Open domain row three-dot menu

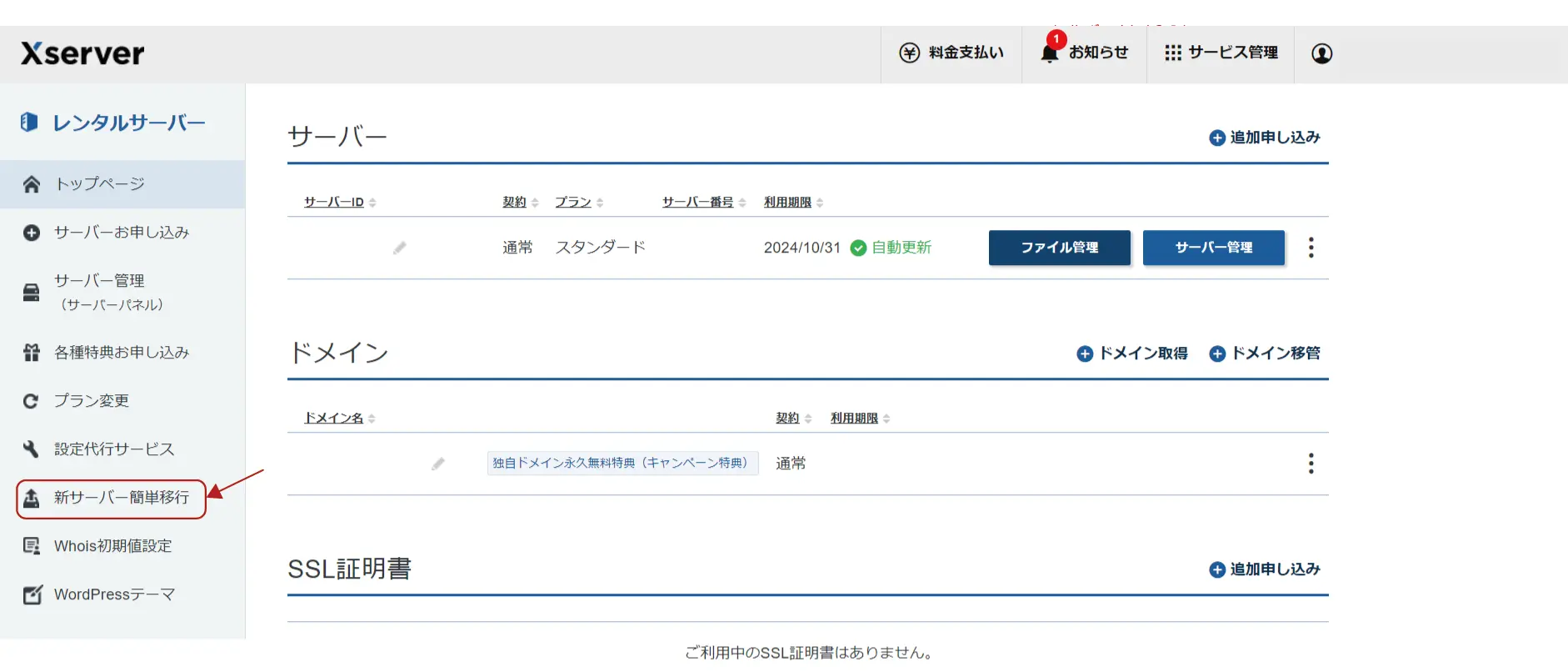click(1311, 464)
